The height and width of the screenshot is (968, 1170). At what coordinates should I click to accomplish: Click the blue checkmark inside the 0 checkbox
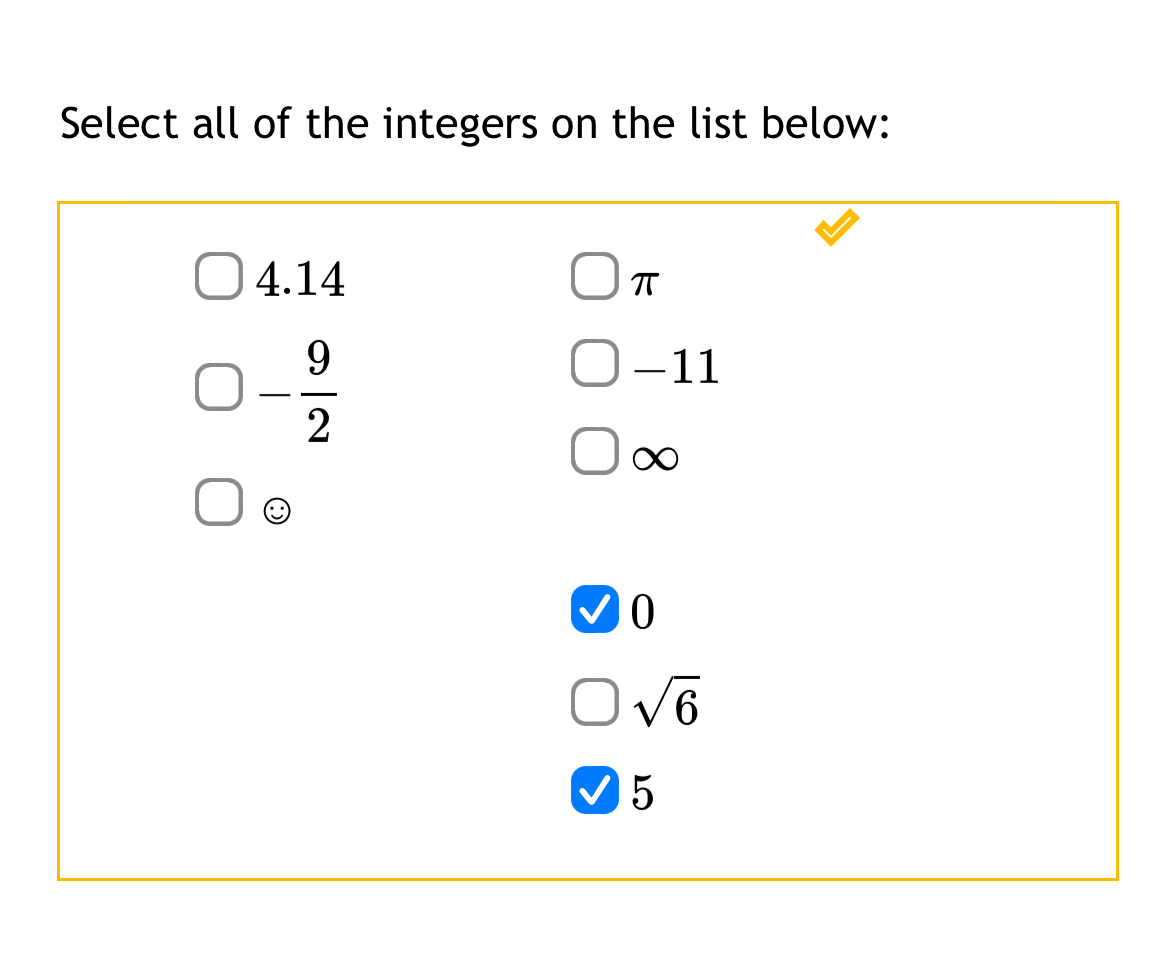coord(594,611)
